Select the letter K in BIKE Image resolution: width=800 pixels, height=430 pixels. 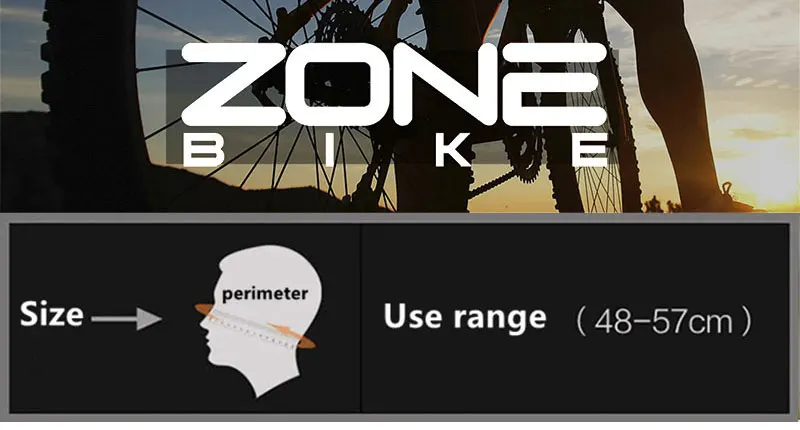point(454,150)
